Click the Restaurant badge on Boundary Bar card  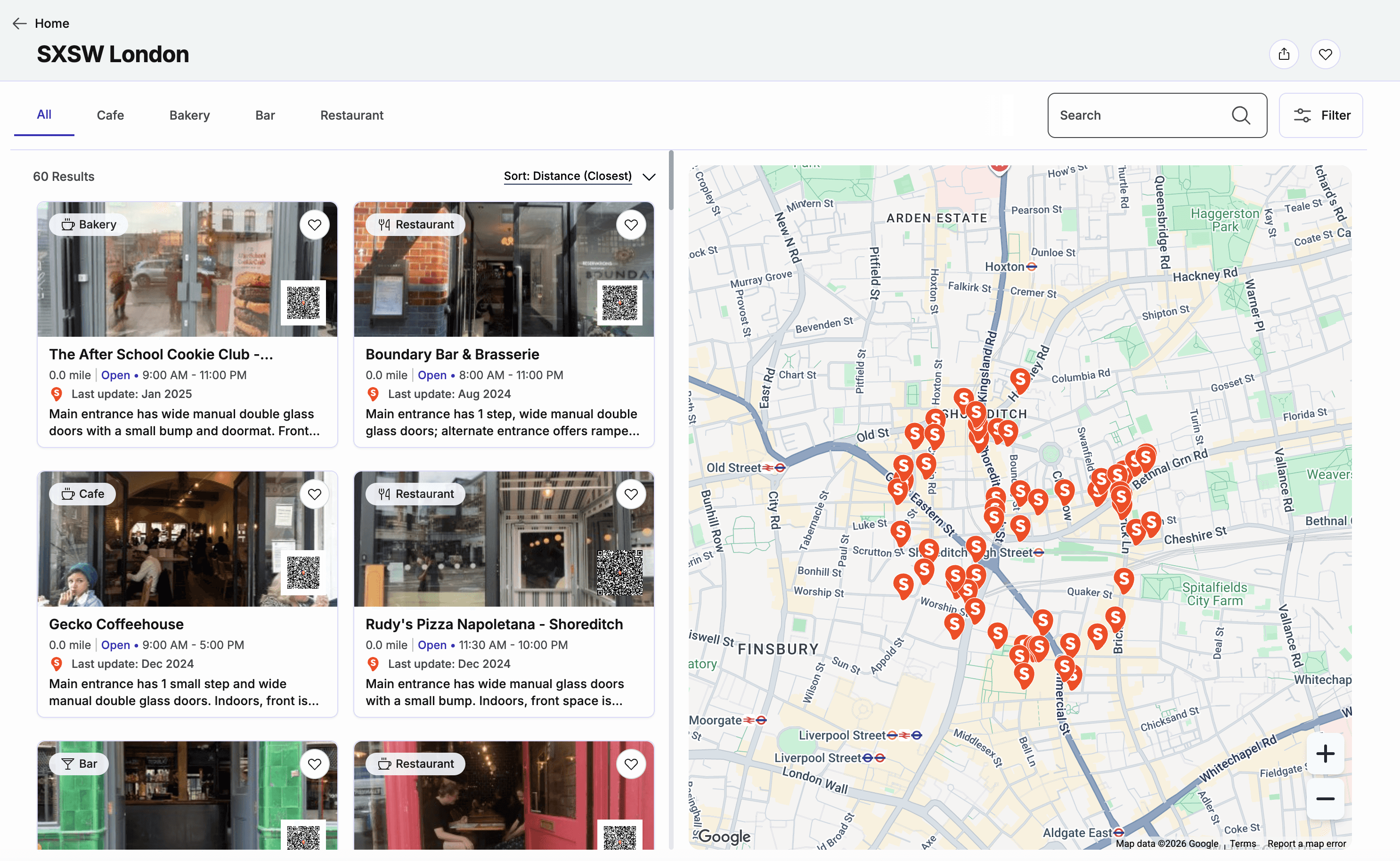(x=415, y=224)
